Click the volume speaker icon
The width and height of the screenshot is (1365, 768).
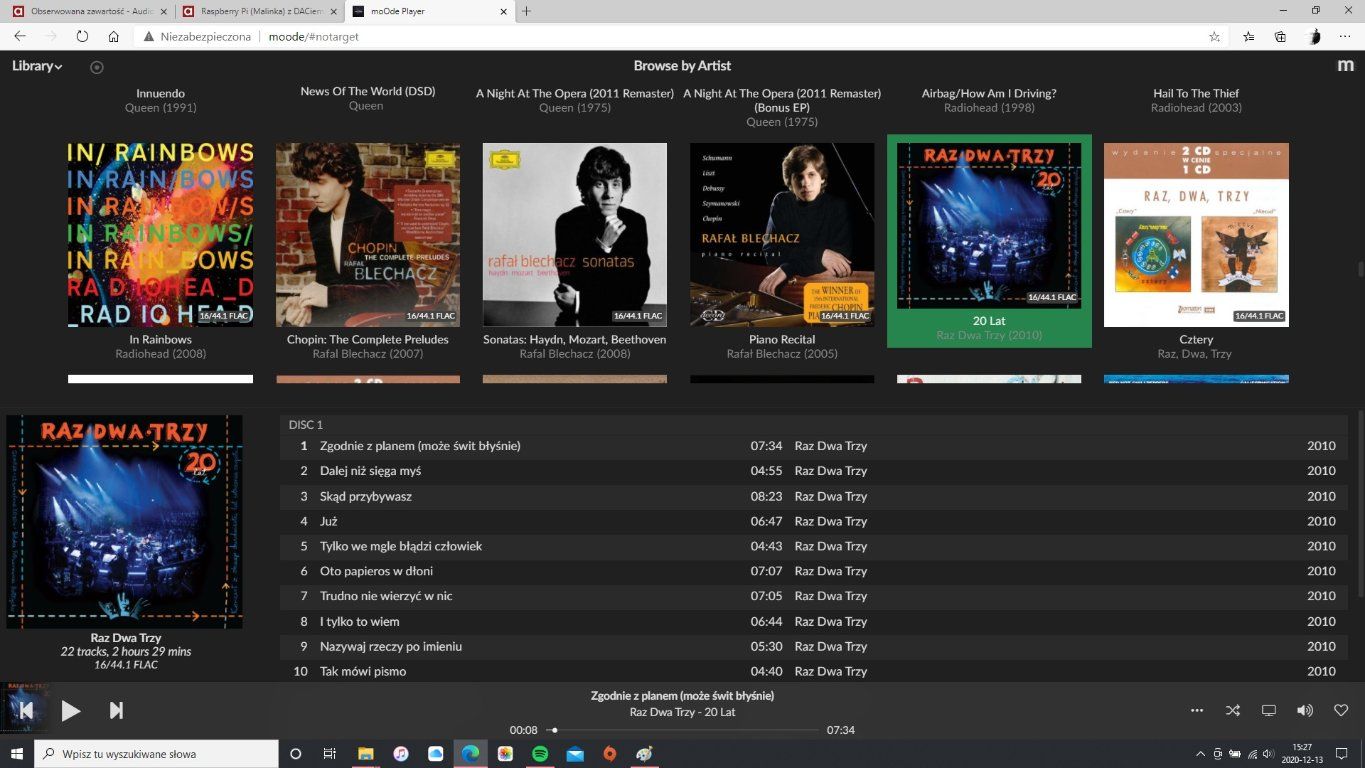pyautogui.click(x=1305, y=710)
